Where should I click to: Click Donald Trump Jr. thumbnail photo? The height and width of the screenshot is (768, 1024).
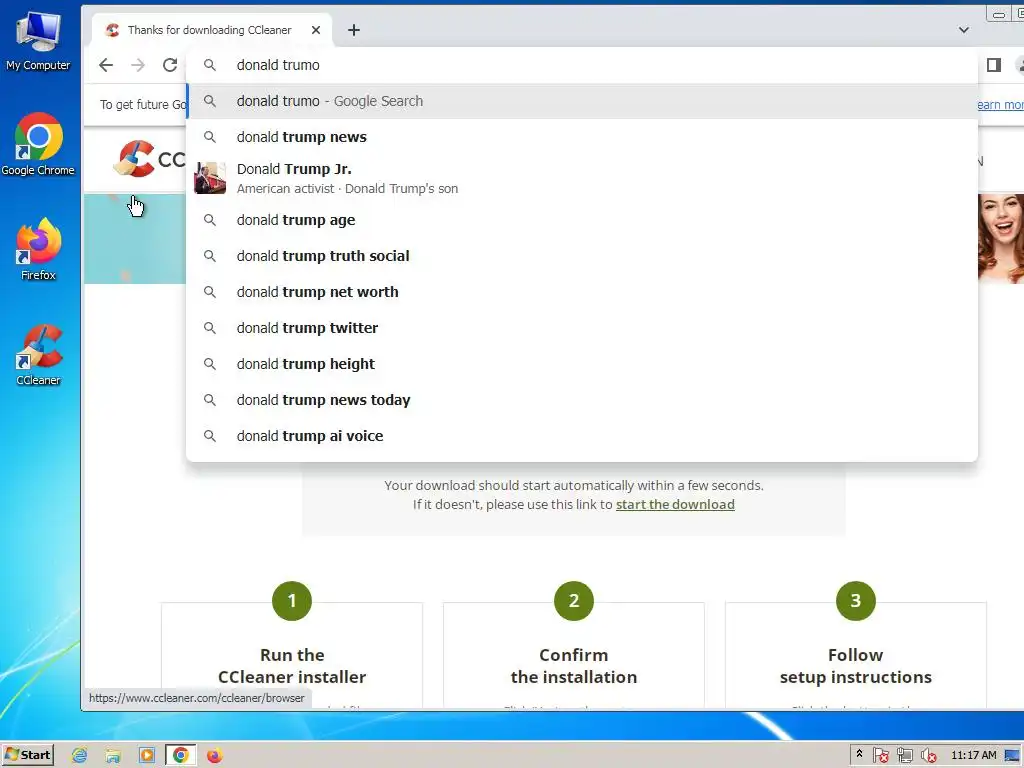coord(210,178)
